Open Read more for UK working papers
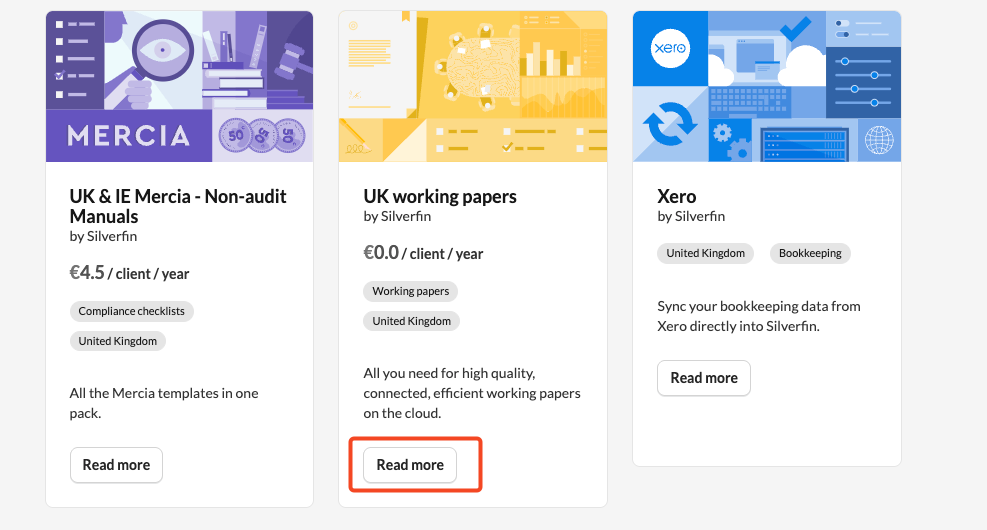The height and width of the screenshot is (530, 987). point(410,465)
